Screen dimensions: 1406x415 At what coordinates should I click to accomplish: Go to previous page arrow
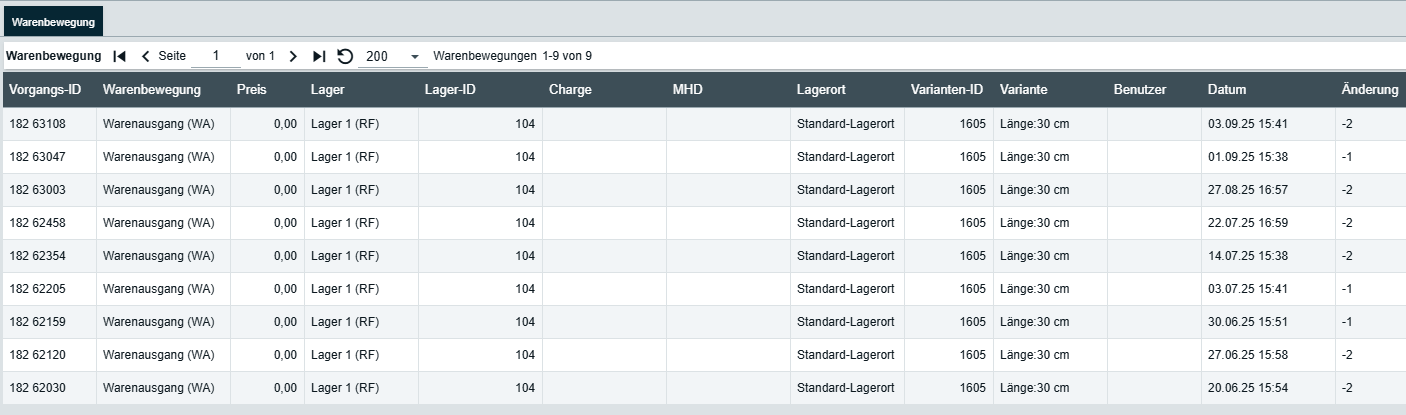pos(145,56)
